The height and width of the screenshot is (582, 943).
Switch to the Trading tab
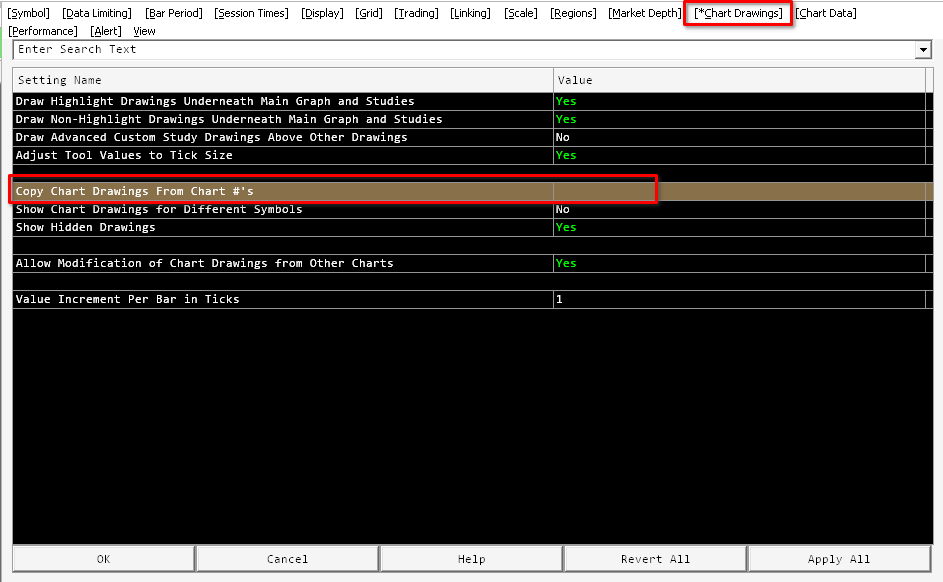point(416,13)
